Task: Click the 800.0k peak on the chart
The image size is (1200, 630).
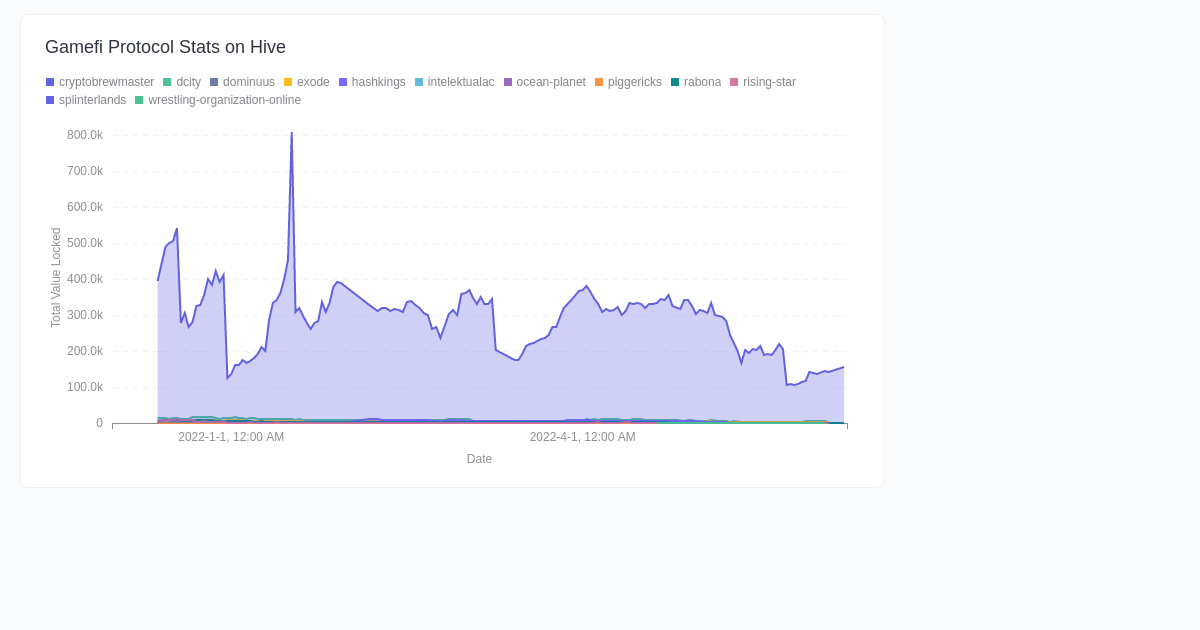Action: point(291,132)
